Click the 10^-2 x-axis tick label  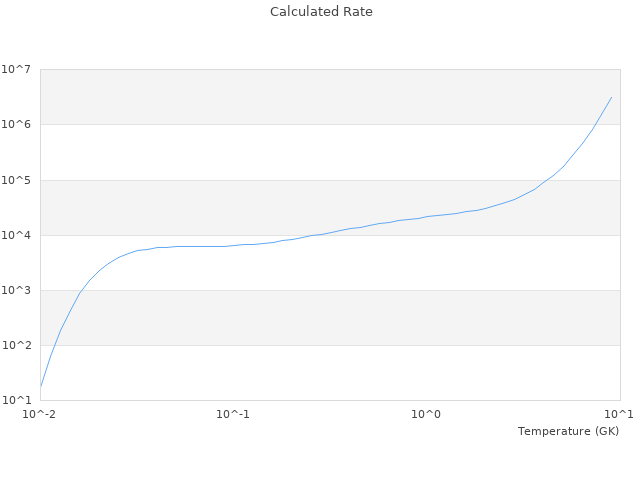[41, 414]
